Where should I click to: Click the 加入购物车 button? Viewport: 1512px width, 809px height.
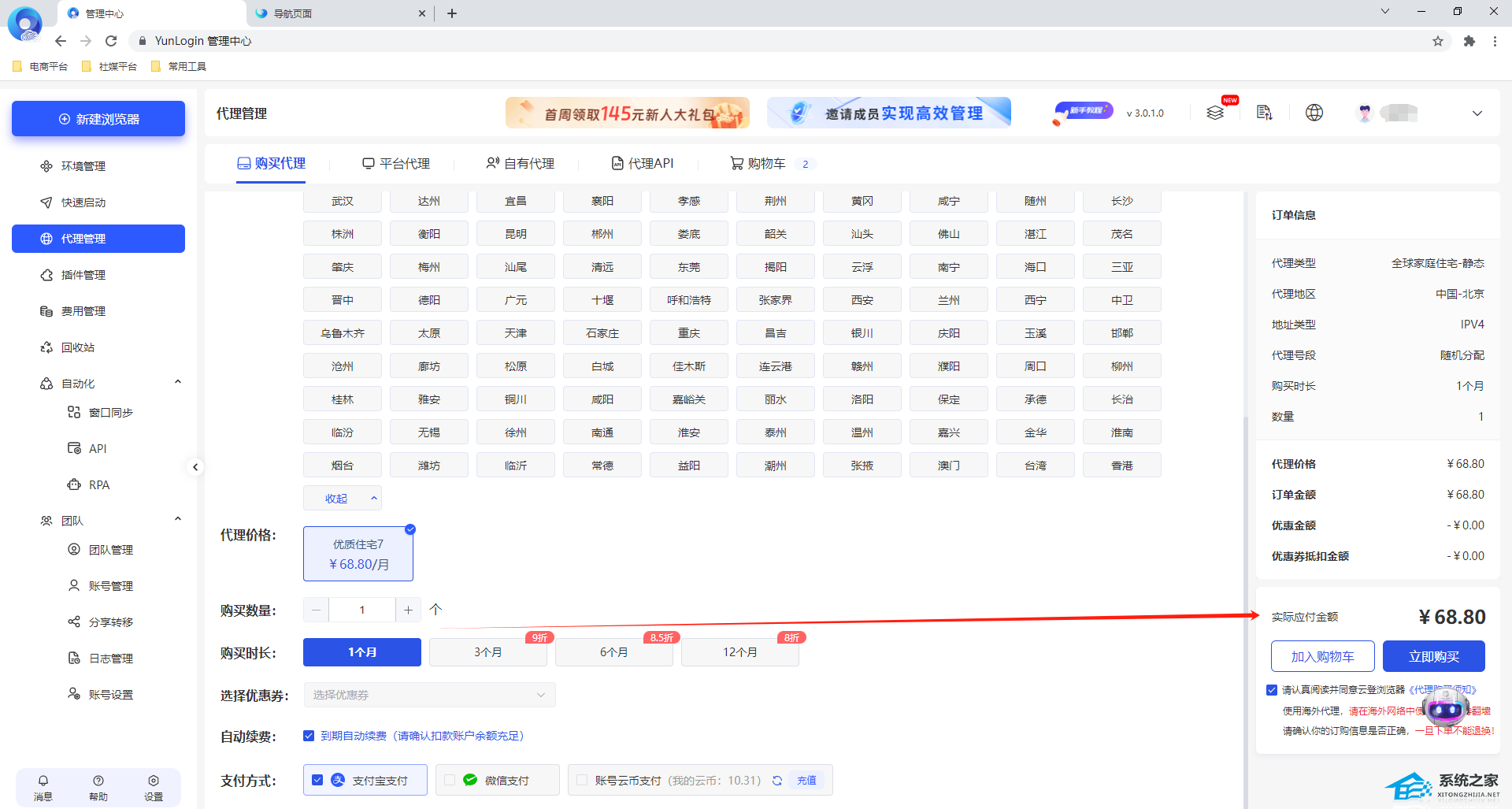click(x=1322, y=656)
